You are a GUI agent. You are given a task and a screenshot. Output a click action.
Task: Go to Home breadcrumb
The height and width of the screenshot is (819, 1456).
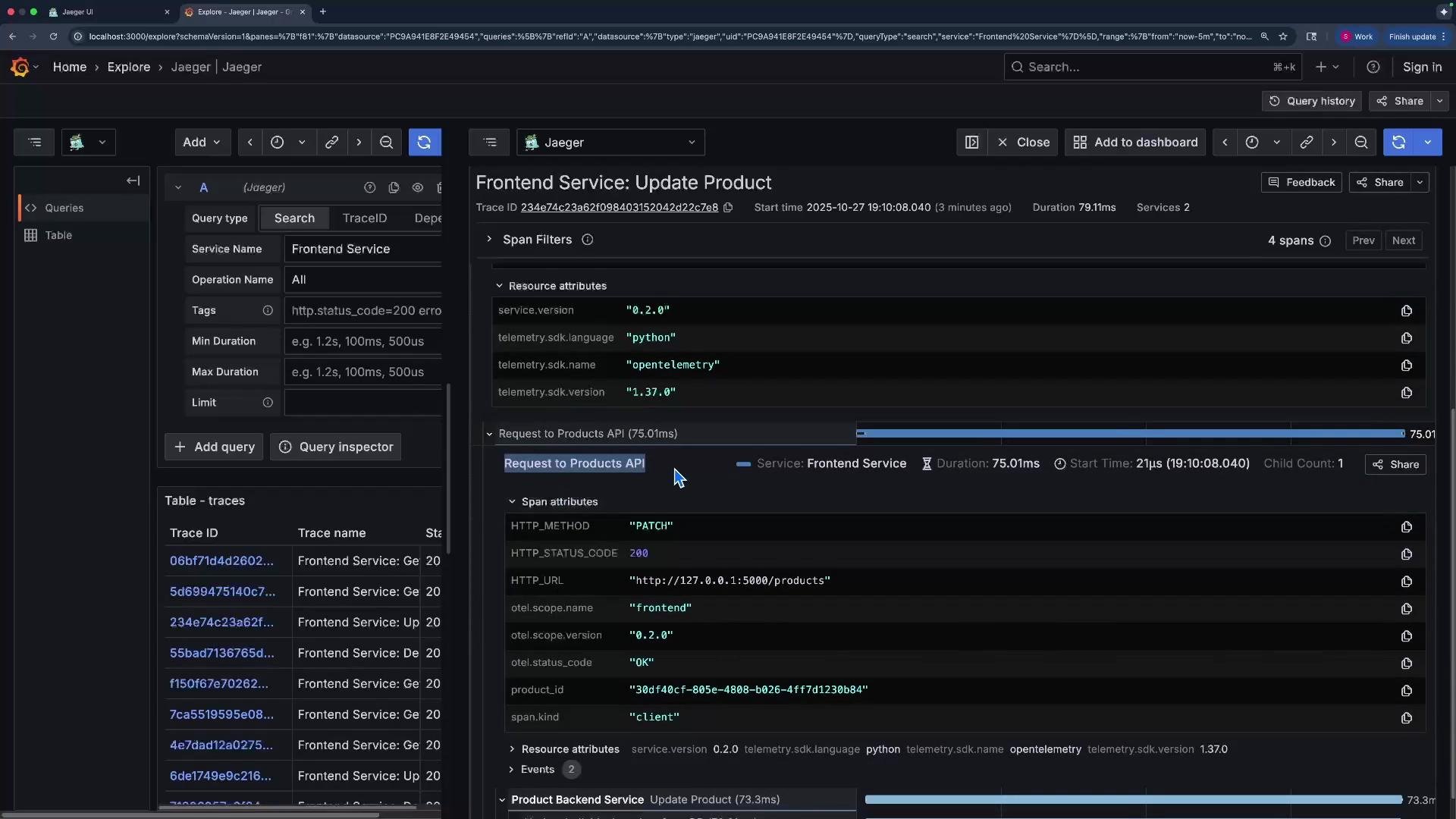click(x=70, y=67)
